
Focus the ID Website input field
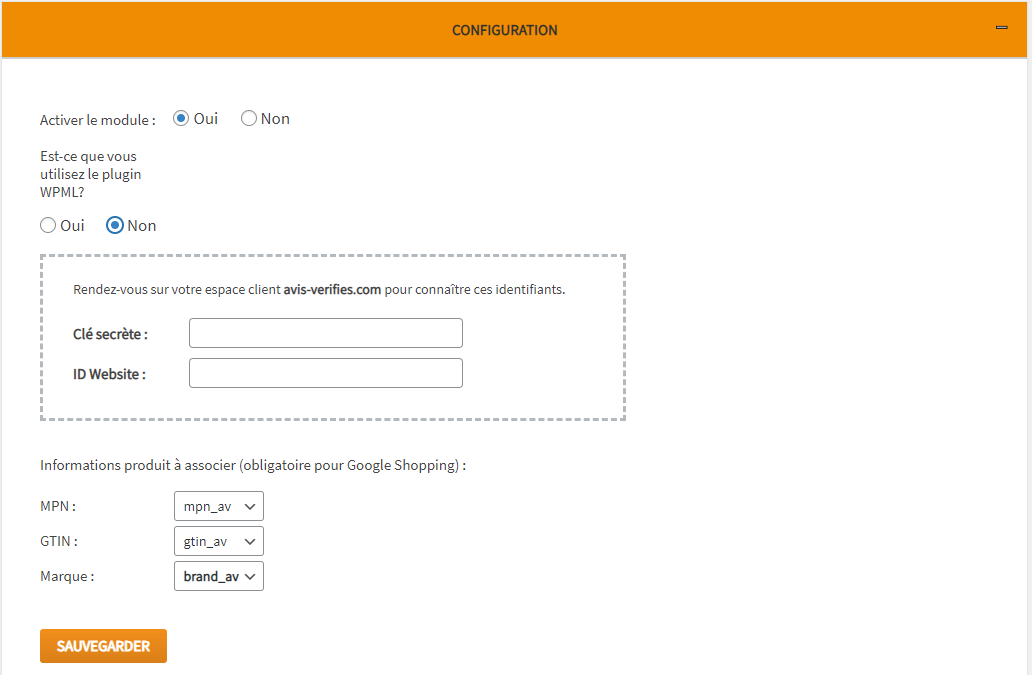pos(325,373)
